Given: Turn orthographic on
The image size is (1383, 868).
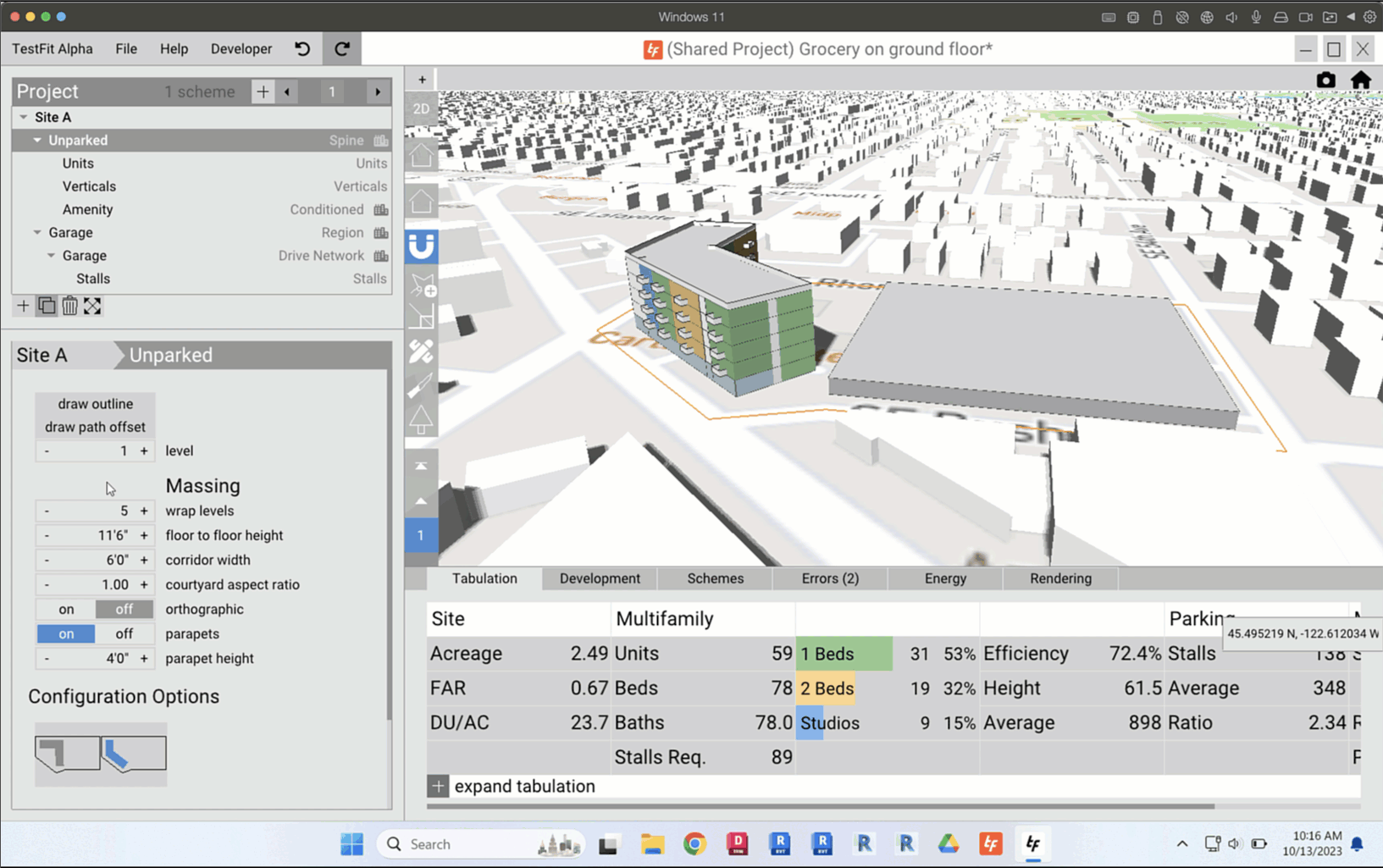Looking at the screenshot, I should point(66,610).
